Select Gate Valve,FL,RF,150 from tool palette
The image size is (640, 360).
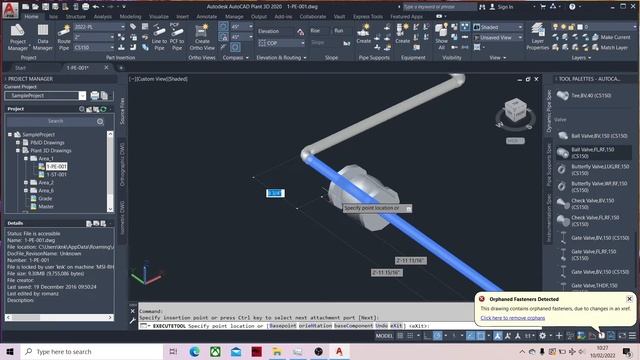pos(594,255)
